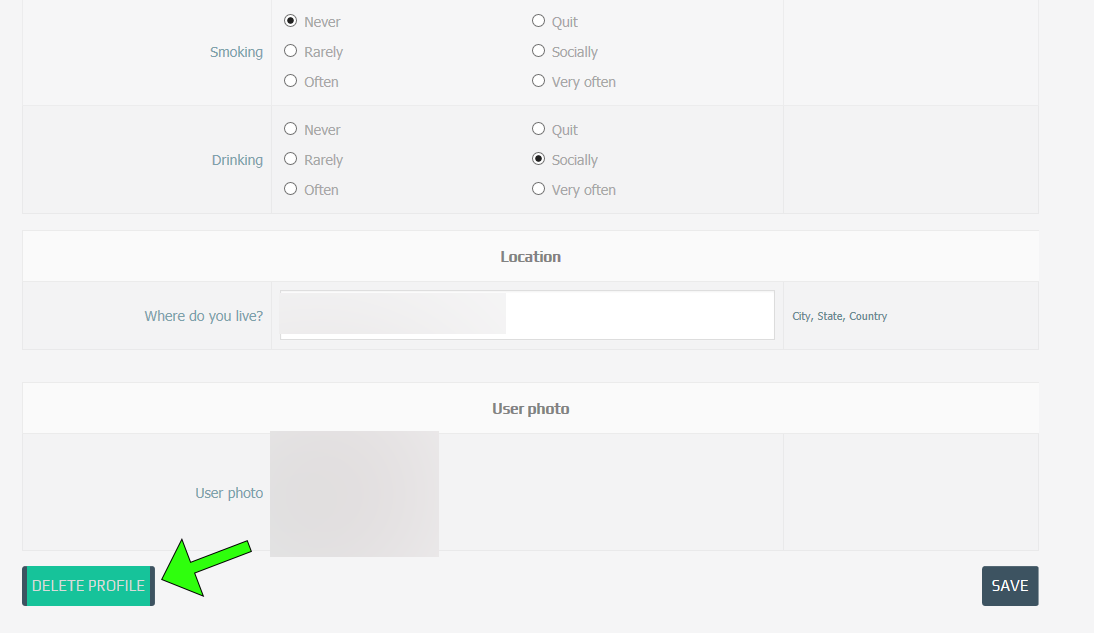The image size is (1094, 633).
Task: Select "Socially" for Smoking
Action: (539, 51)
